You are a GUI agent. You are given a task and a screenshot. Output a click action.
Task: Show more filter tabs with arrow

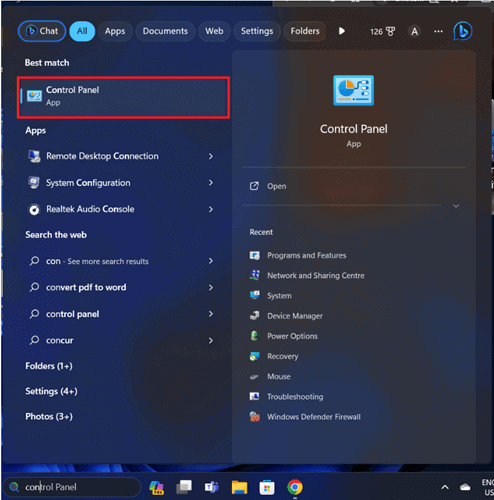(x=342, y=31)
